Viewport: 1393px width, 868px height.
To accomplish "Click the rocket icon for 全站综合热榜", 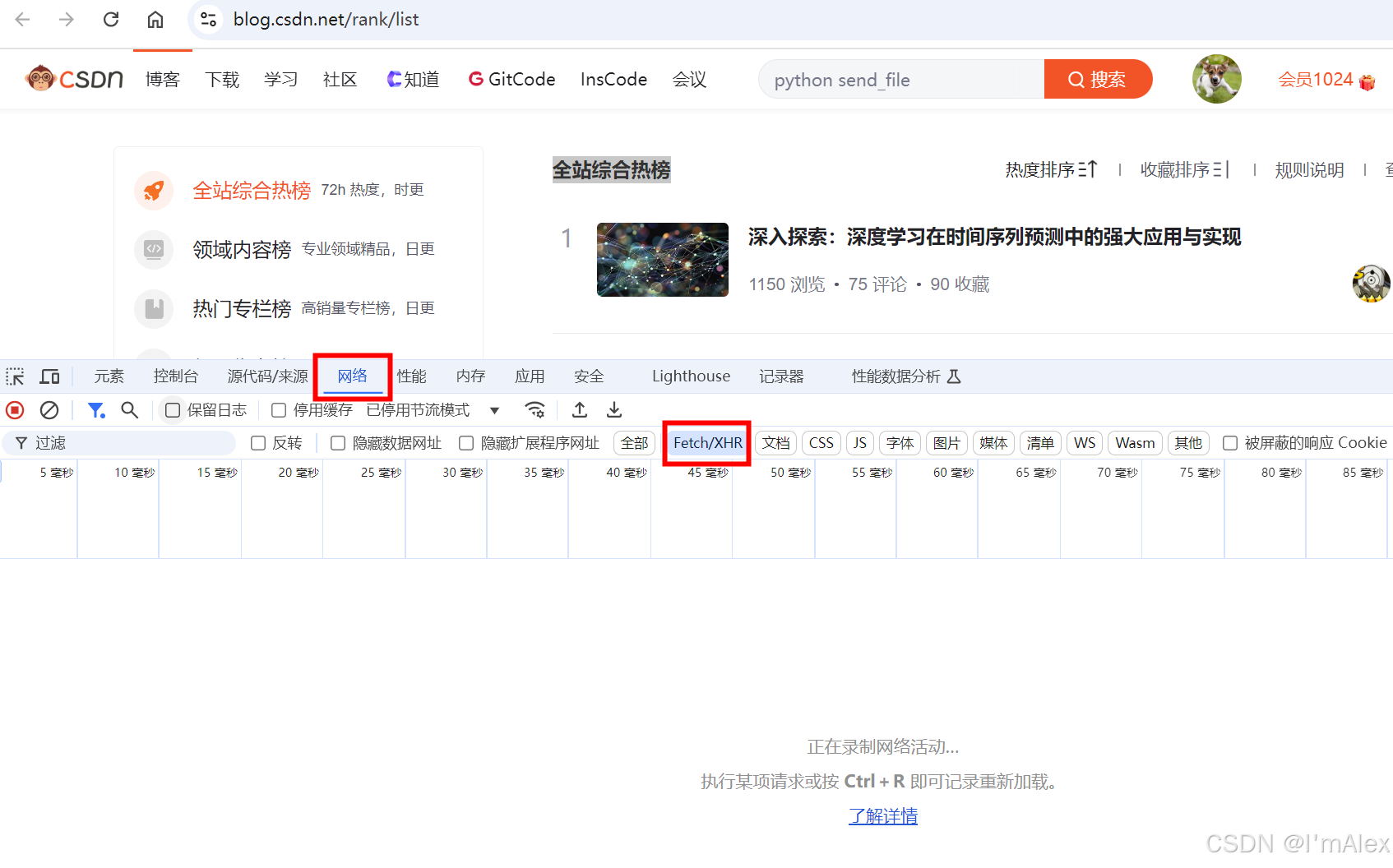I will click(154, 191).
